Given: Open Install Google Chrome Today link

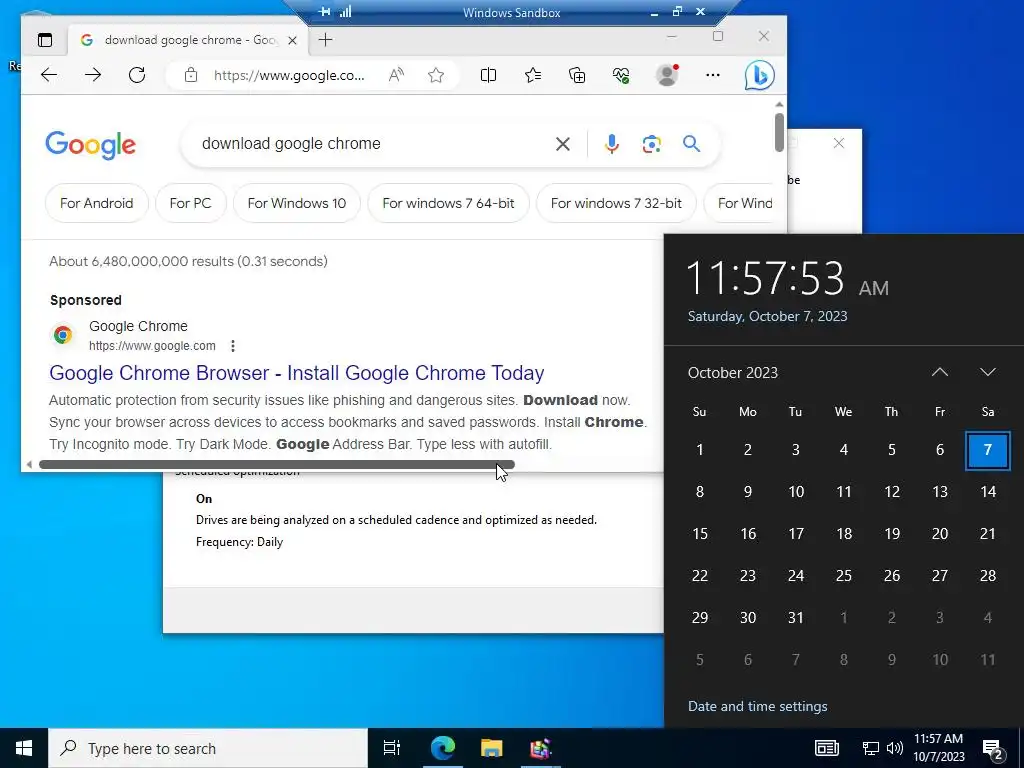Looking at the screenshot, I should (296, 373).
